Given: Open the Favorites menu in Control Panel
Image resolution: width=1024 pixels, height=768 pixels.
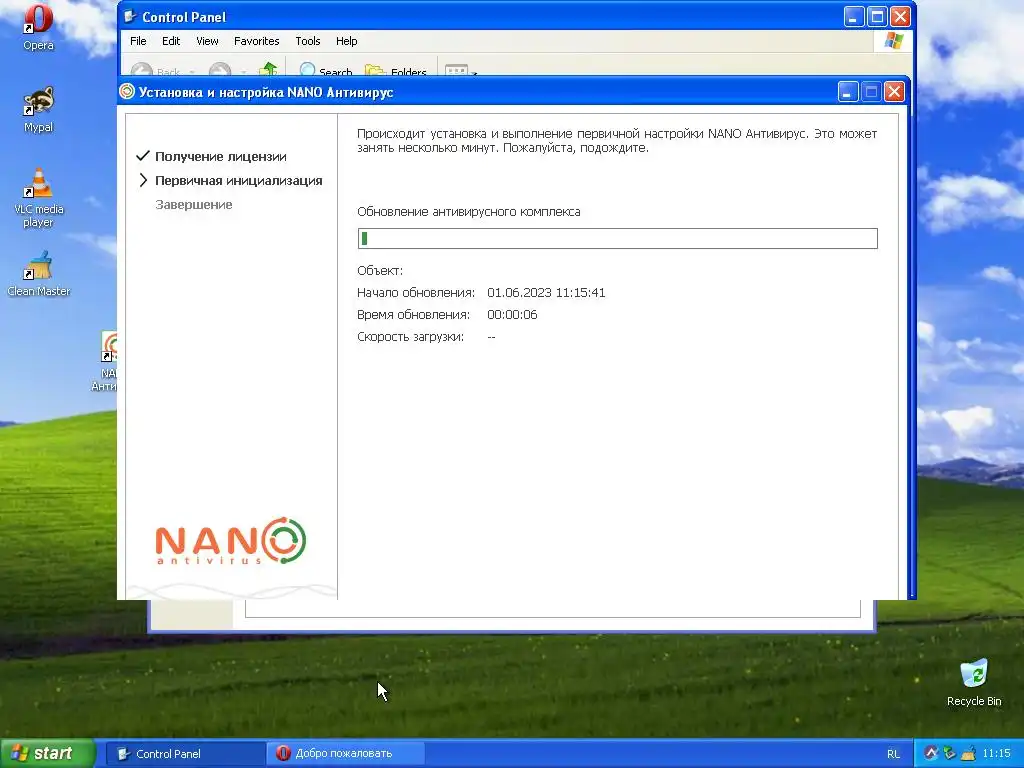Looking at the screenshot, I should pos(257,41).
